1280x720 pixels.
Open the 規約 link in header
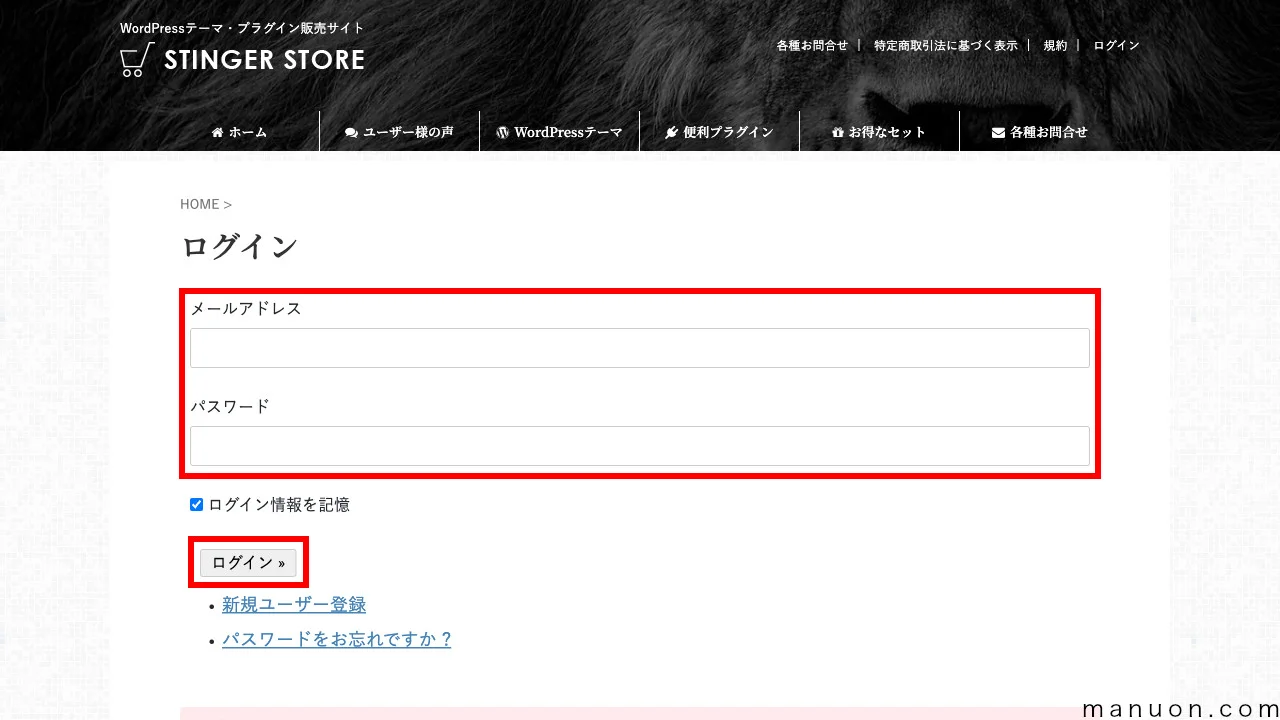point(1055,46)
